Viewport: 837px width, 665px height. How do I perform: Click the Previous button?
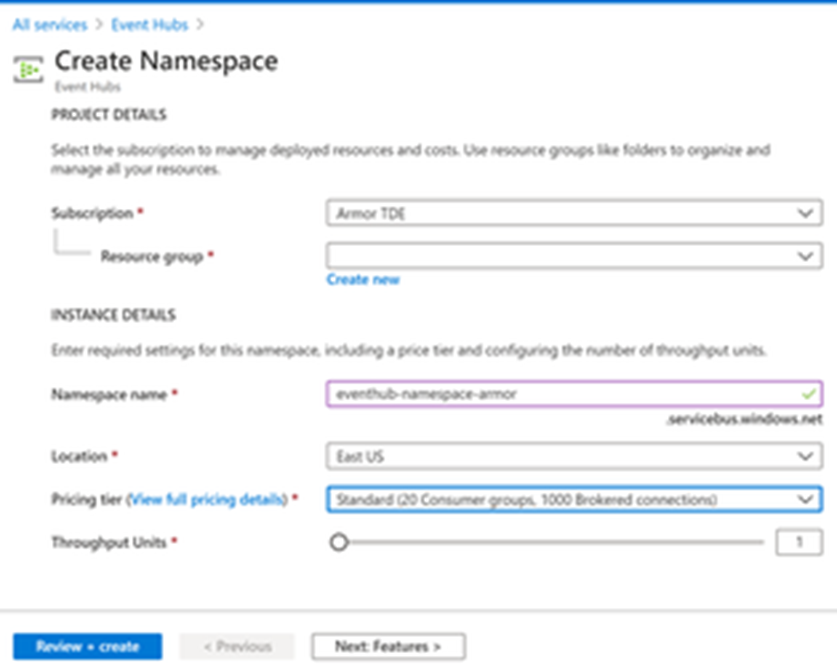click(237, 646)
